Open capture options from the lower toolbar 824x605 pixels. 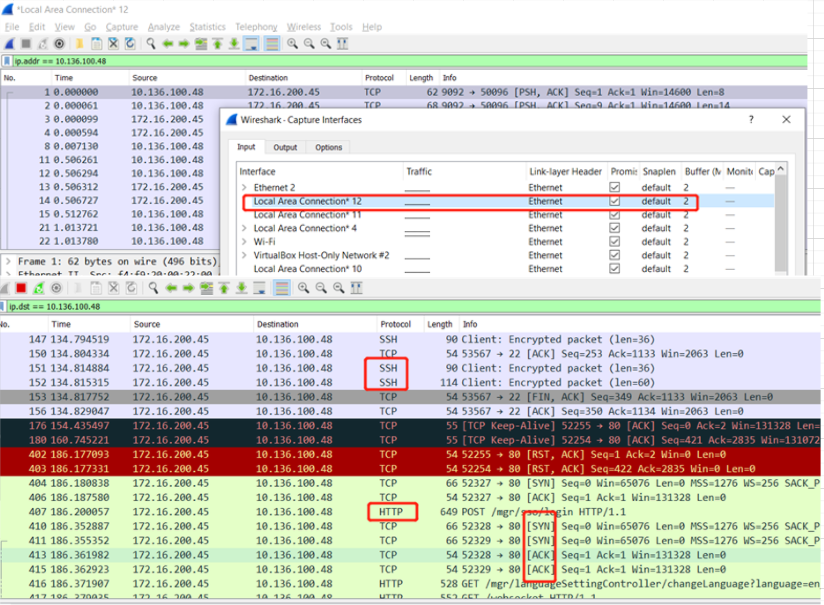coord(56,288)
